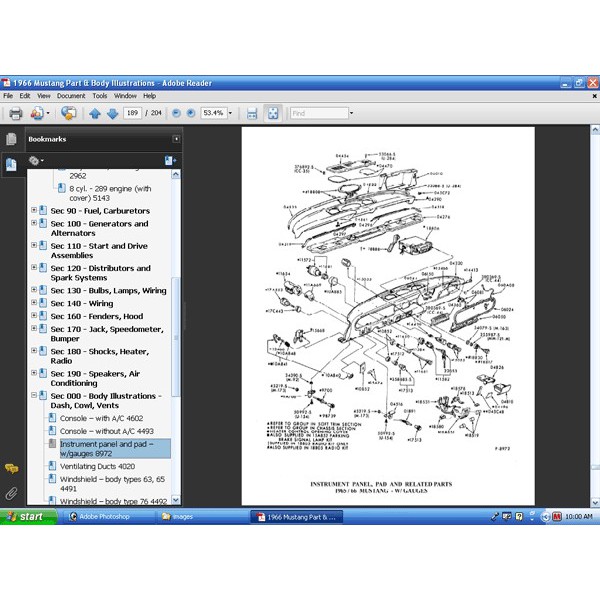Click the page number input field

132,113
